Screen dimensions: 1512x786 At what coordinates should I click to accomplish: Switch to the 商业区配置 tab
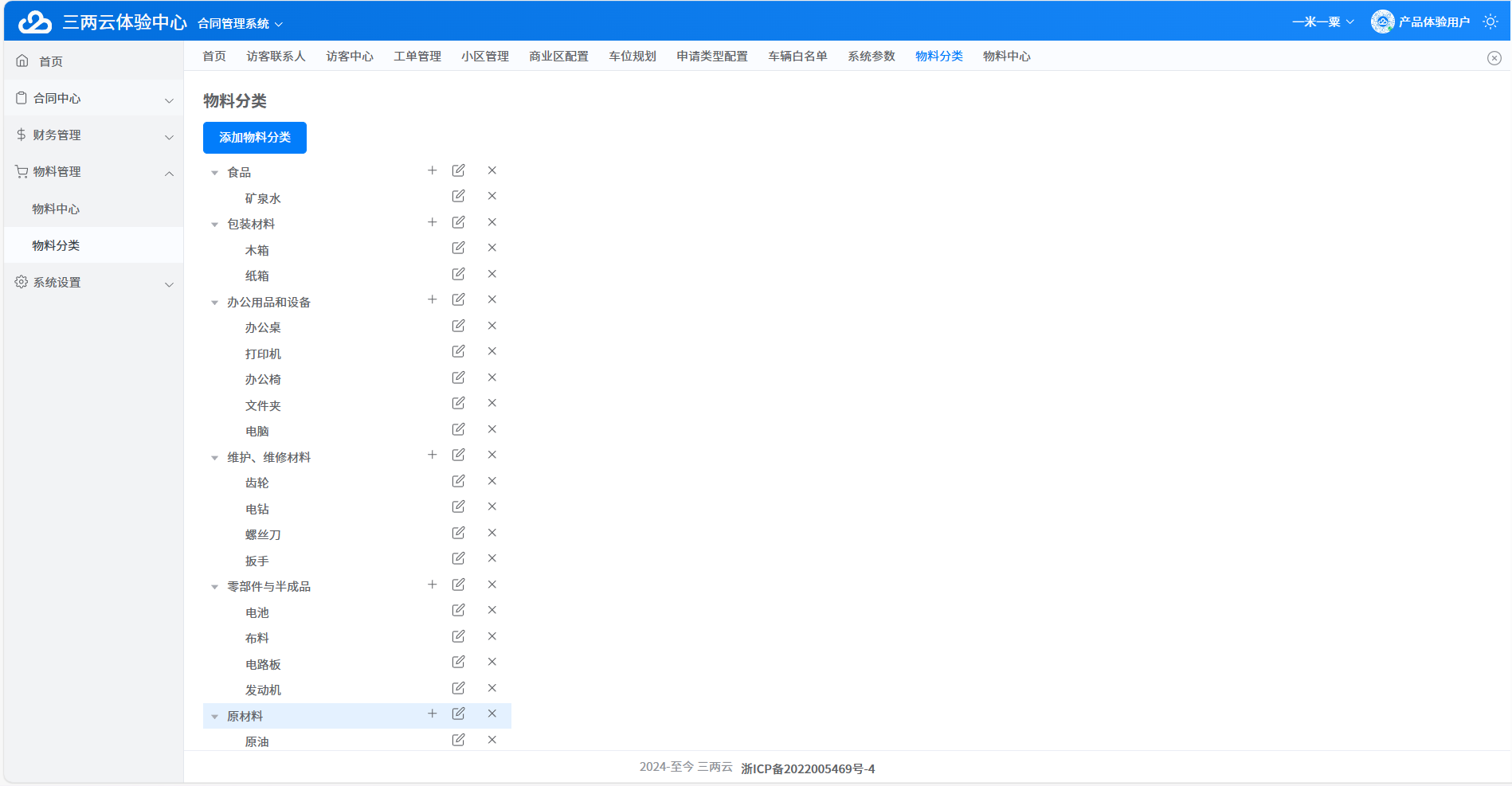[558, 57]
